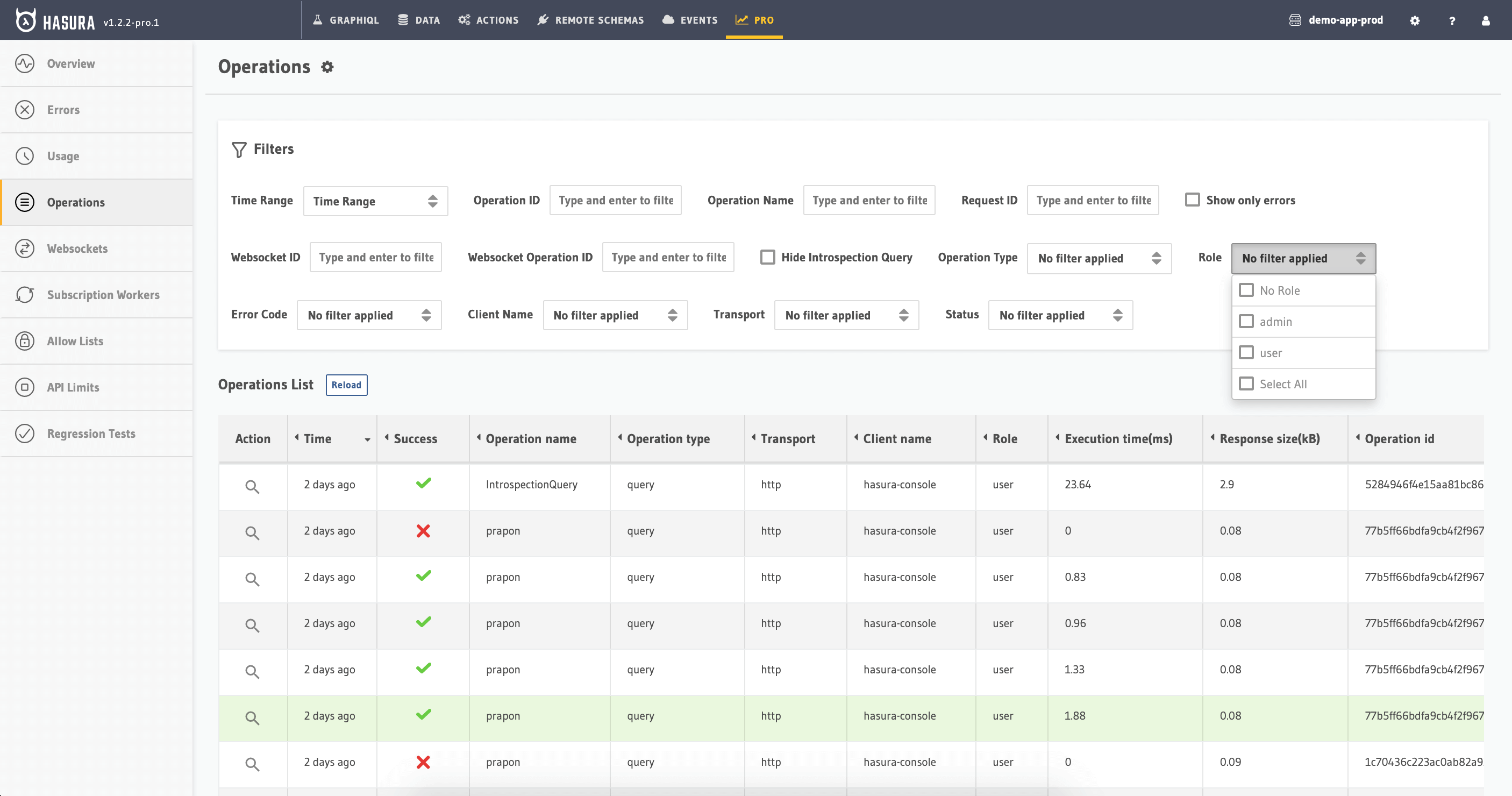
Task: Tick the admin role checkbox
Action: coord(1246,321)
